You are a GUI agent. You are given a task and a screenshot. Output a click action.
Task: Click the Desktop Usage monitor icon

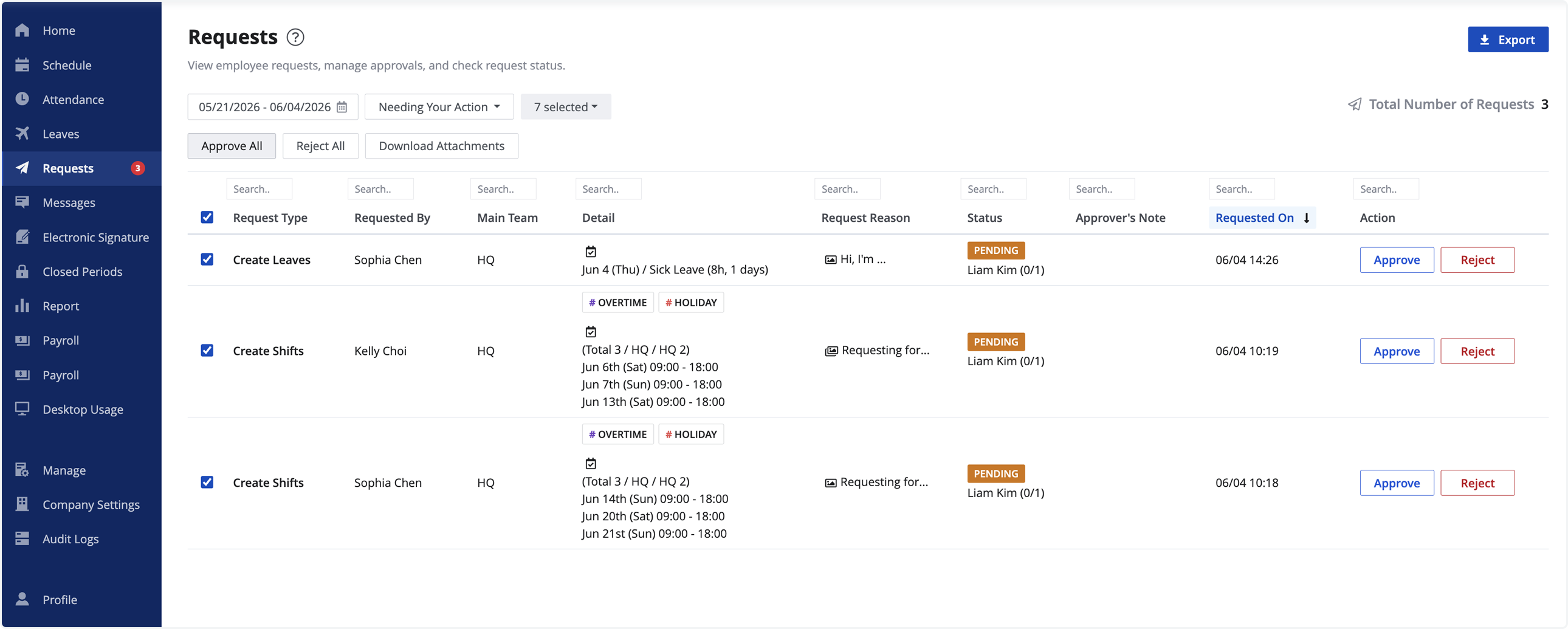[22, 408]
